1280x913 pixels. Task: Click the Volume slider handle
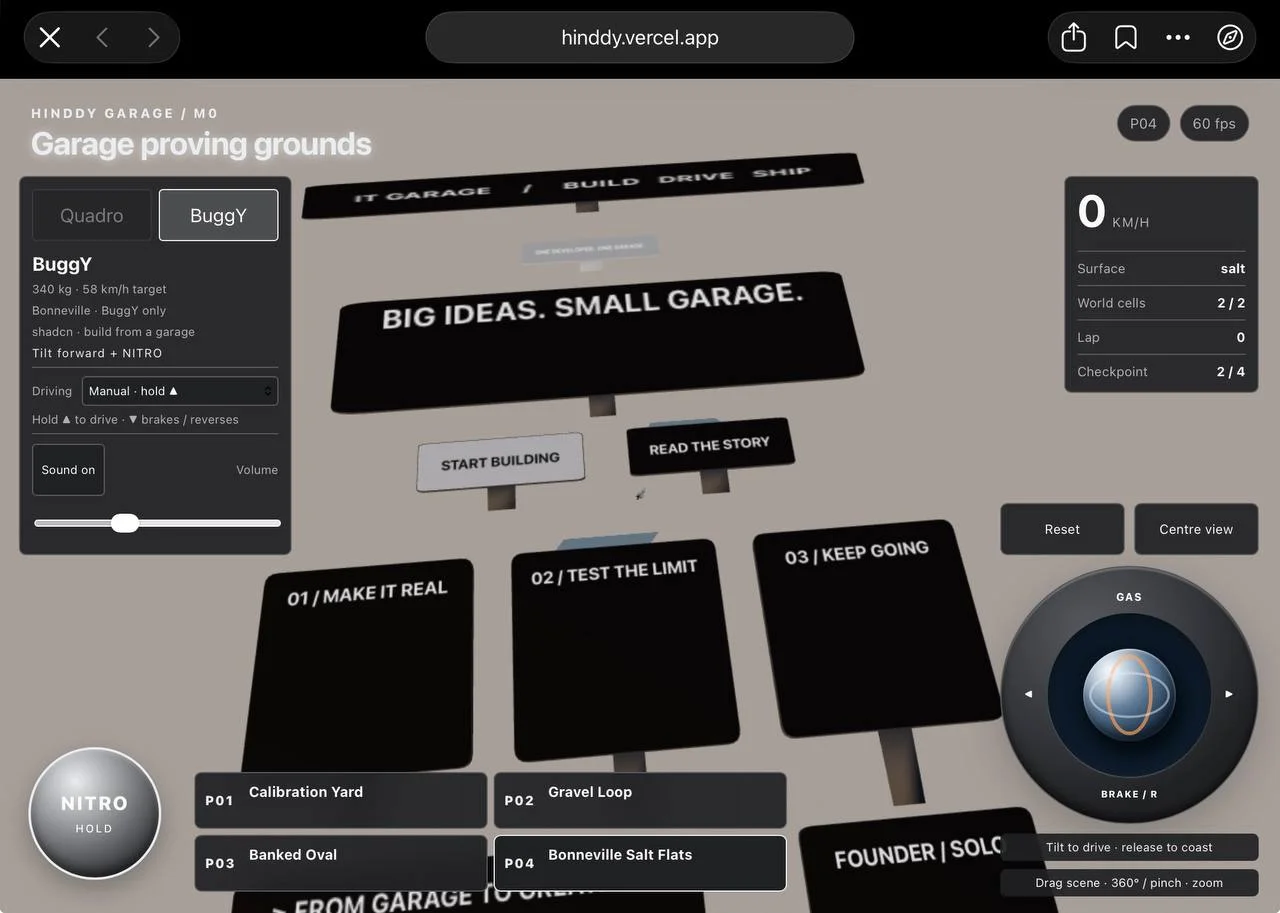click(125, 523)
